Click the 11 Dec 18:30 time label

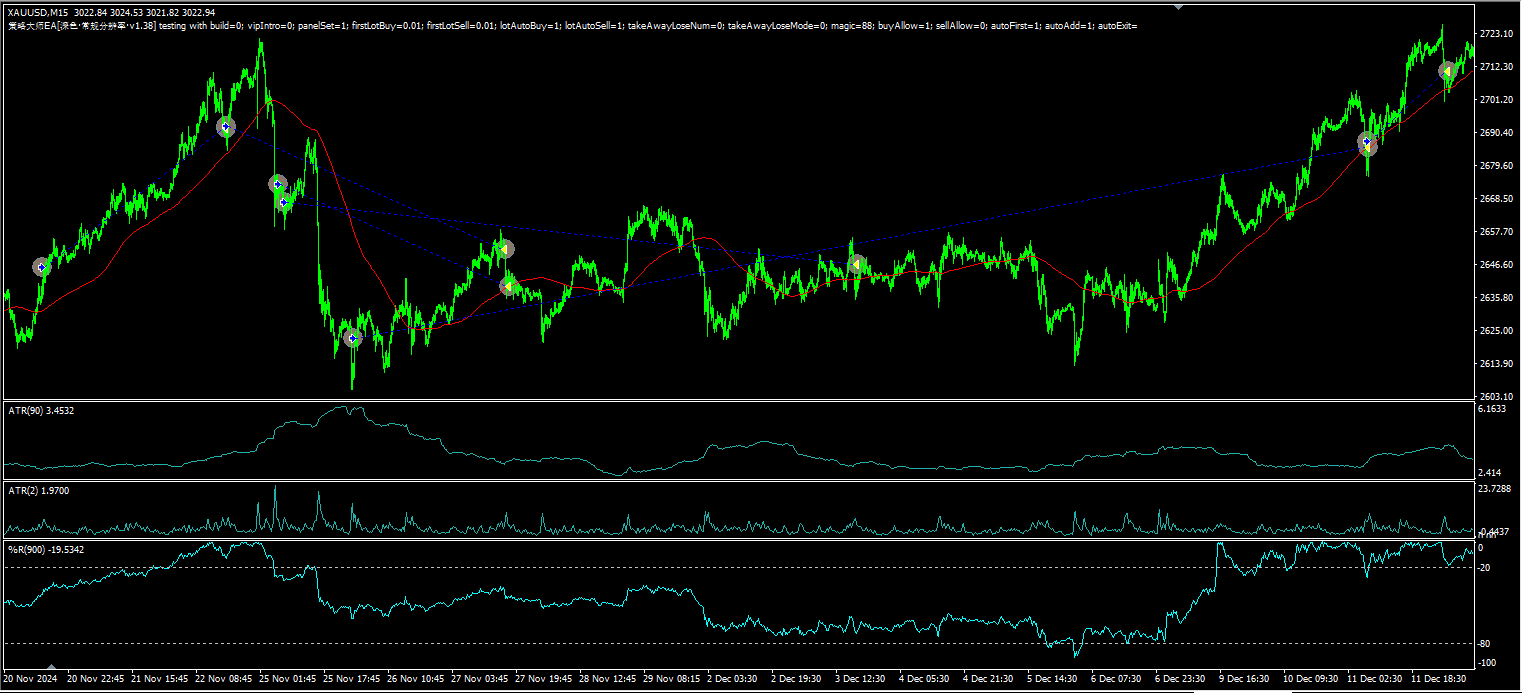pos(1440,678)
